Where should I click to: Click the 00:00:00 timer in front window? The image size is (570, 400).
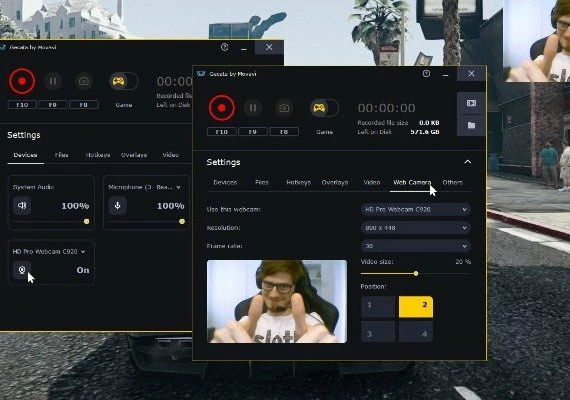386,108
